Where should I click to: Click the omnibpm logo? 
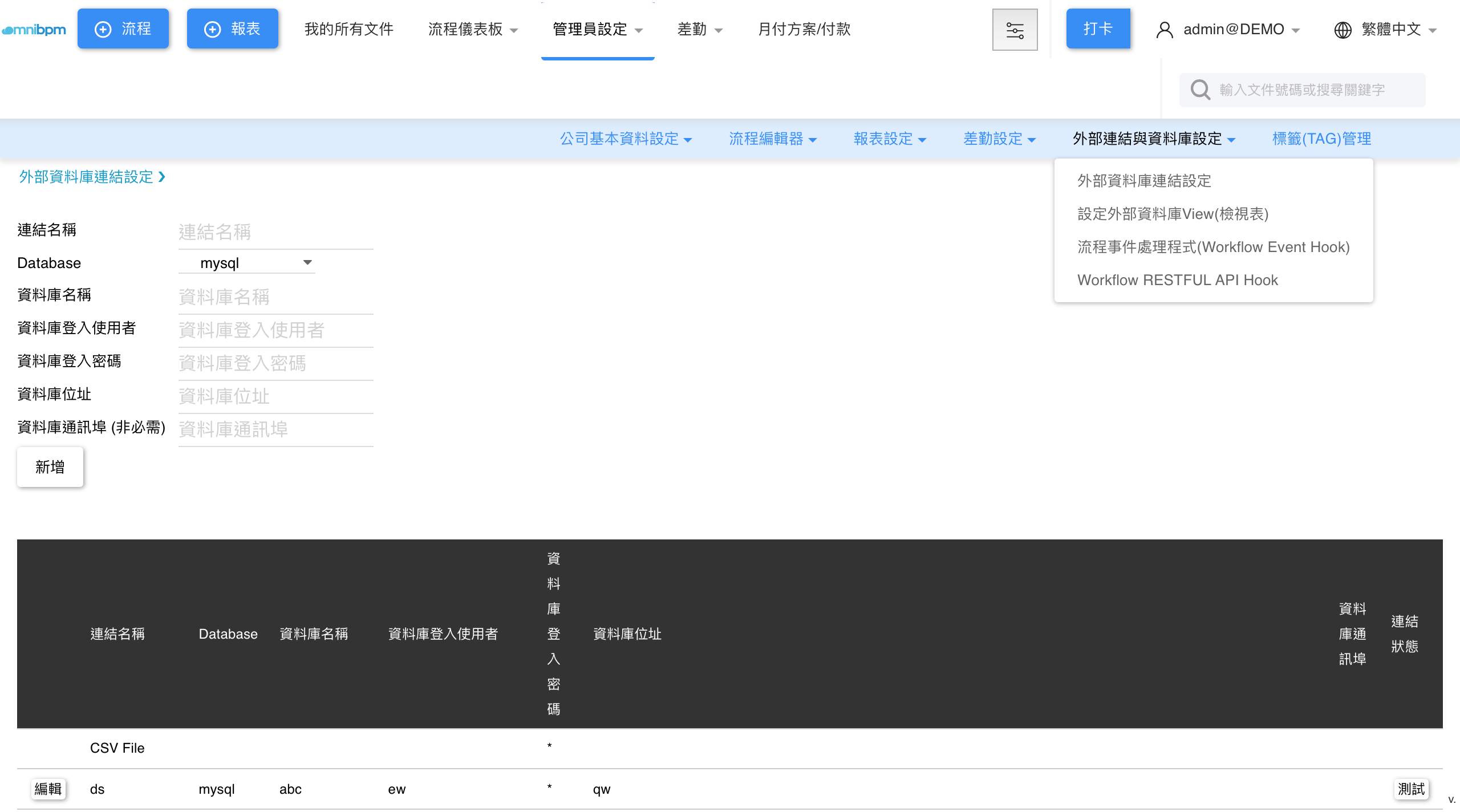tap(34, 30)
